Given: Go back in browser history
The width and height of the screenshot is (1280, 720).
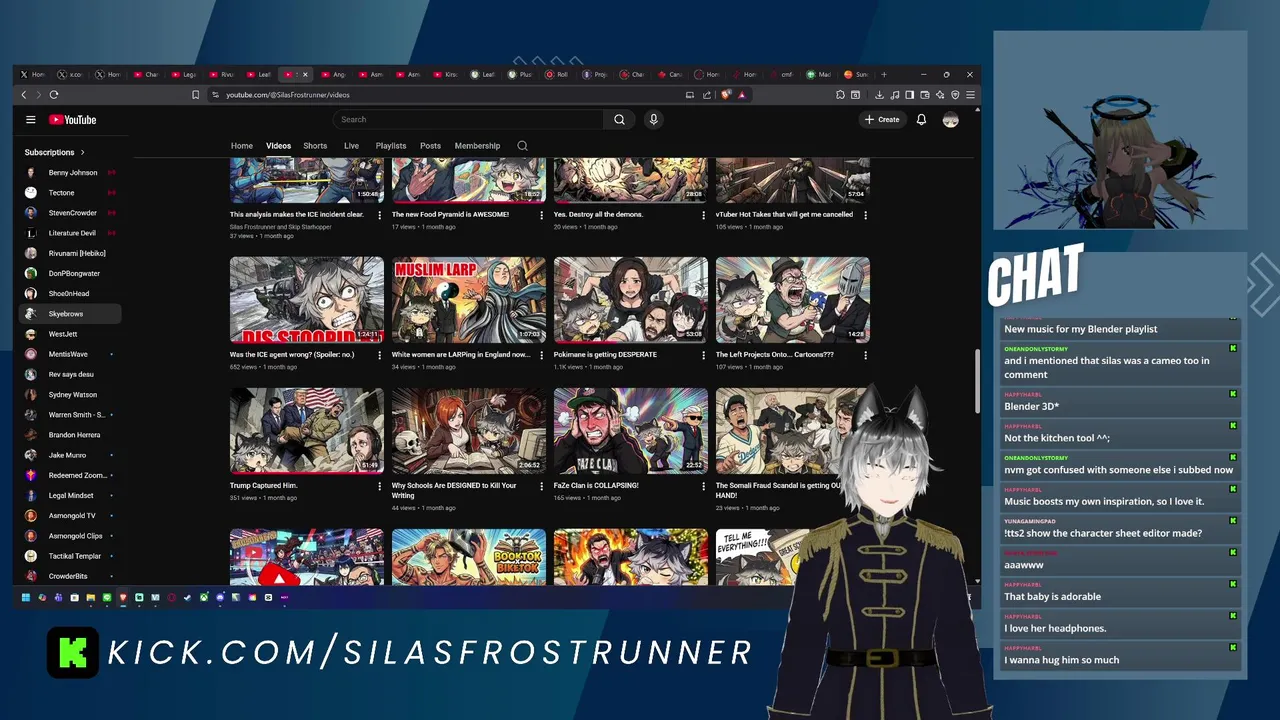Looking at the screenshot, I should pyautogui.click(x=24, y=95).
